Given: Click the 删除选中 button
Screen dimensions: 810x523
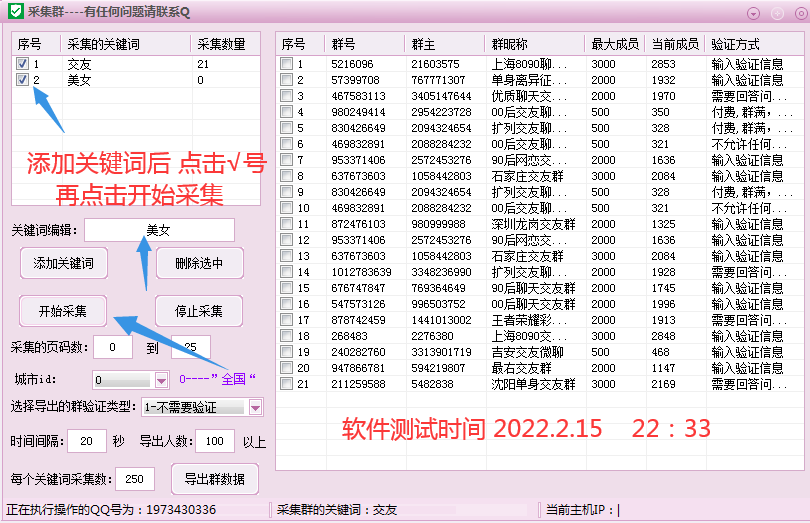Looking at the screenshot, I should (199, 264).
